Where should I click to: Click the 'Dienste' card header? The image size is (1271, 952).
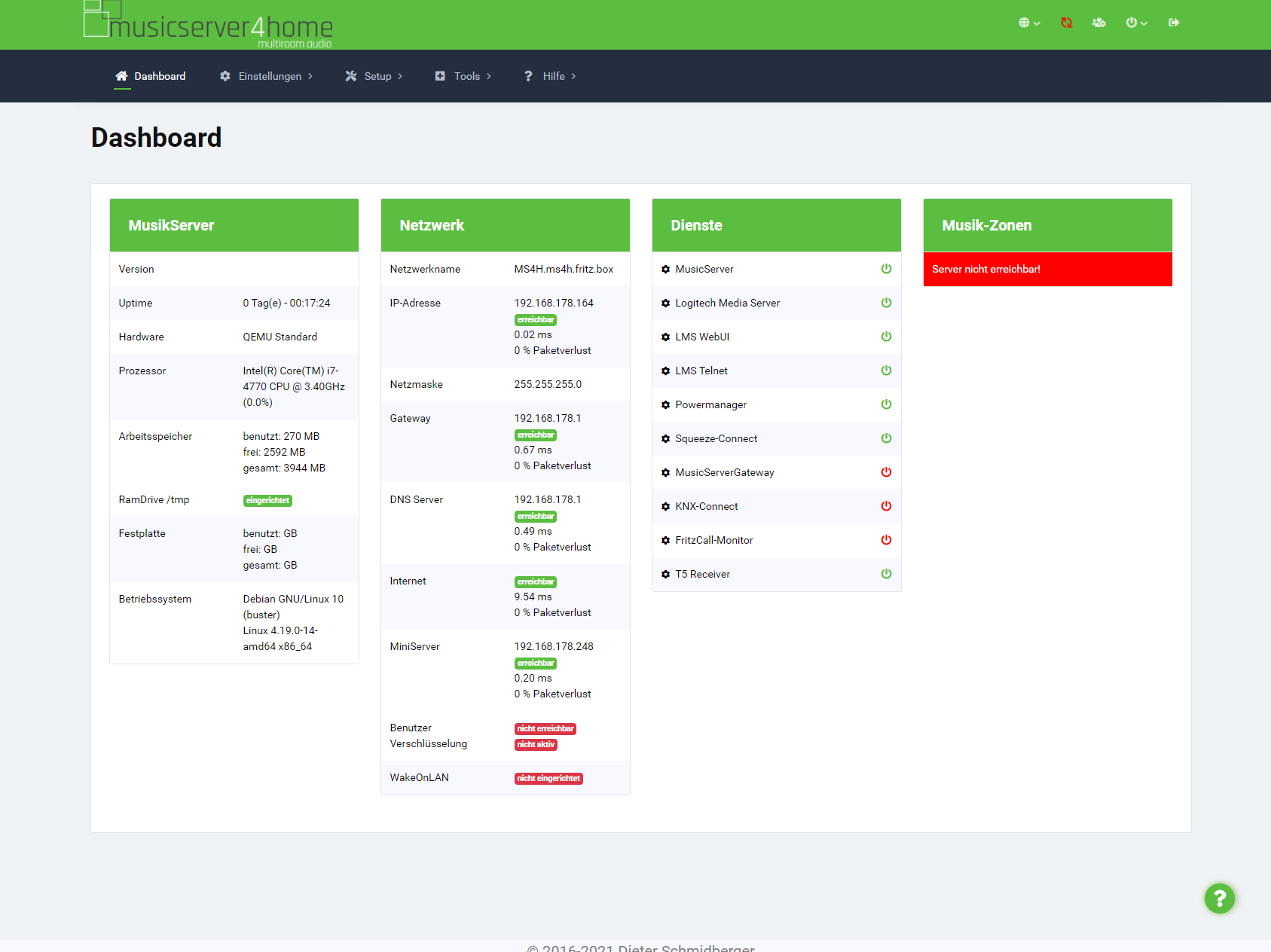(x=777, y=225)
